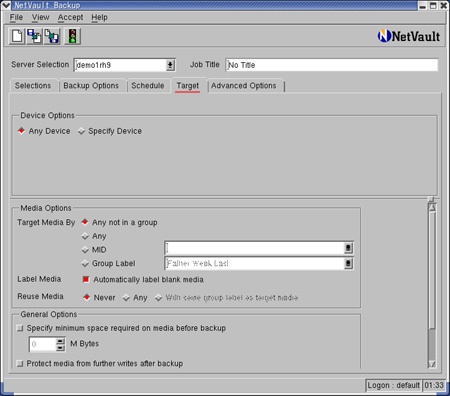Click the up arrow of M Bytes spinner

(x=60, y=341)
